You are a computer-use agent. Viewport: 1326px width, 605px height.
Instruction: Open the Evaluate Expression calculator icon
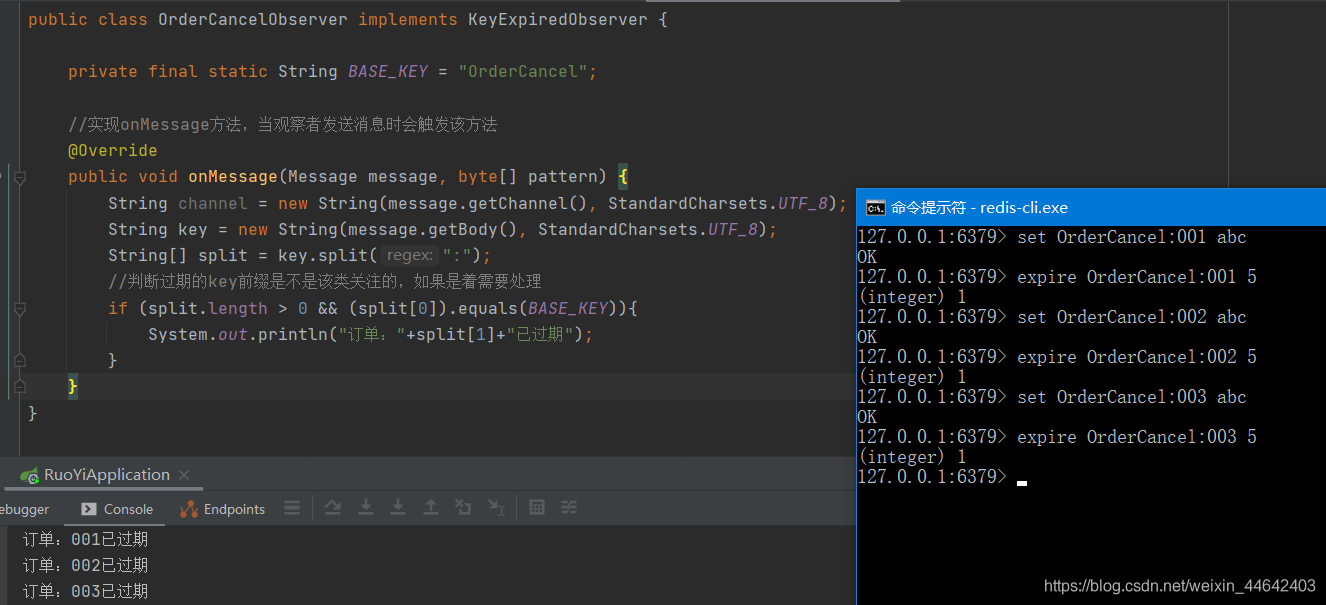point(537,508)
